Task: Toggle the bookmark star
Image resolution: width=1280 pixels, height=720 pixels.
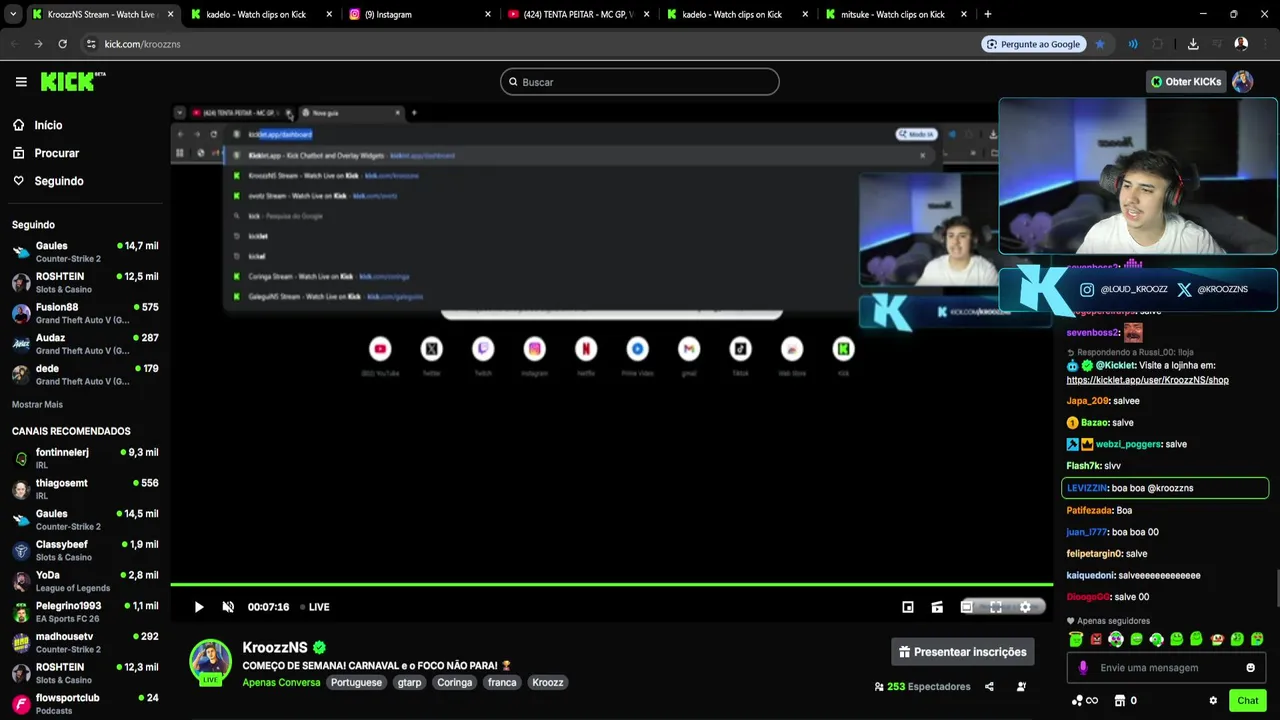Action: (x=1100, y=44)
